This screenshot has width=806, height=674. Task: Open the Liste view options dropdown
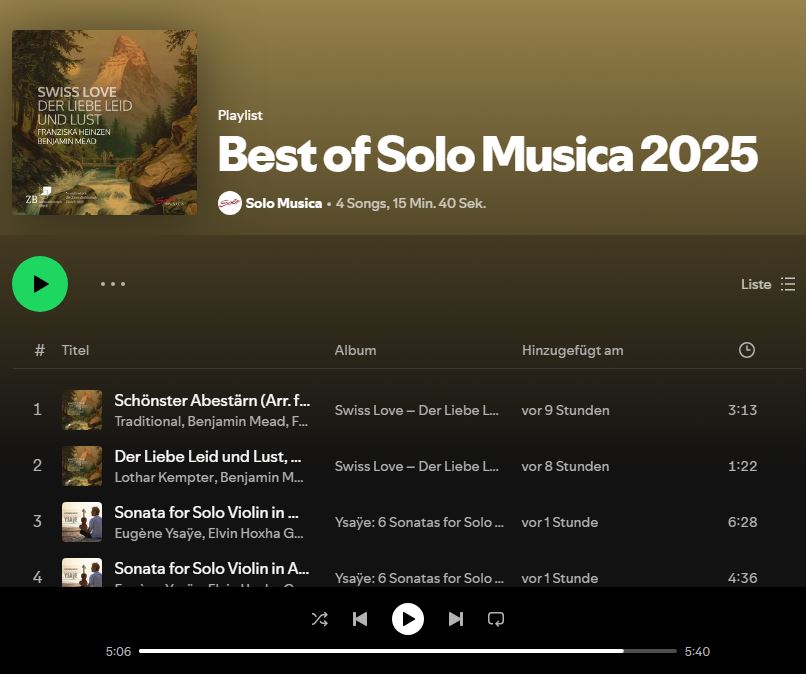coord(768,284)
